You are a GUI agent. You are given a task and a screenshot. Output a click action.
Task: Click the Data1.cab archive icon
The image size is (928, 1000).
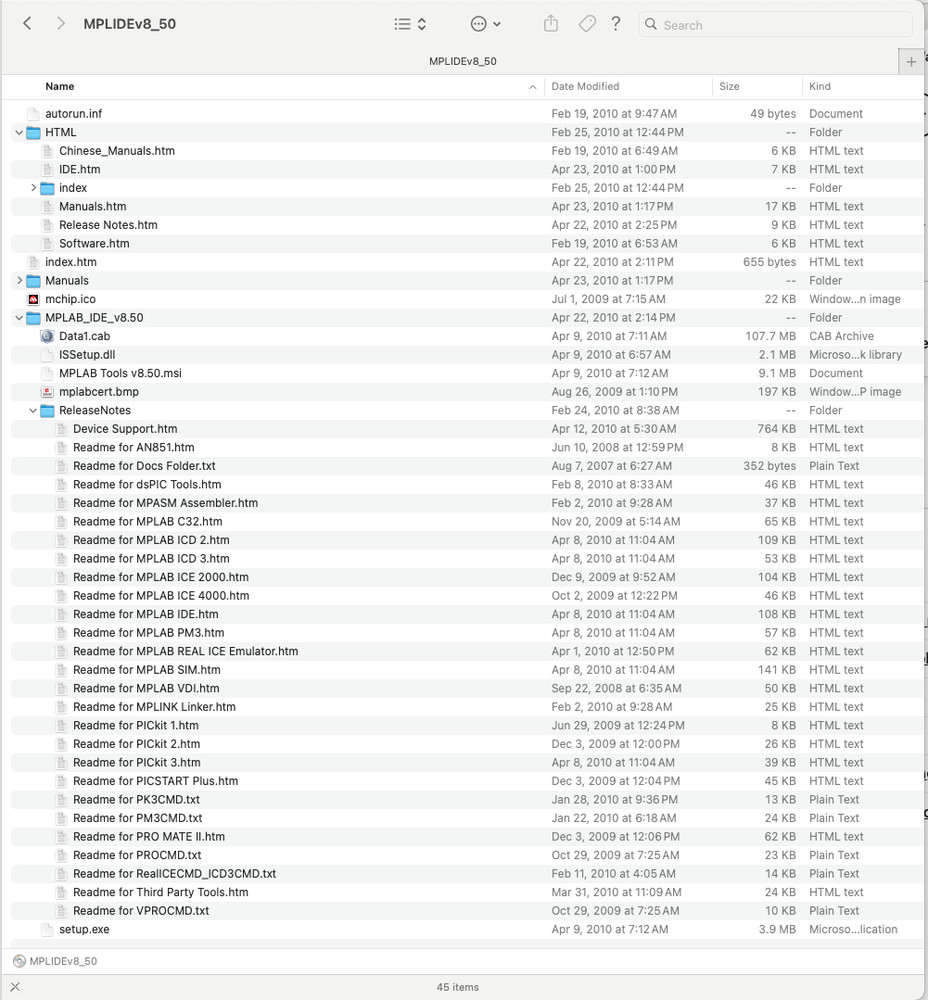coord(47,336)
